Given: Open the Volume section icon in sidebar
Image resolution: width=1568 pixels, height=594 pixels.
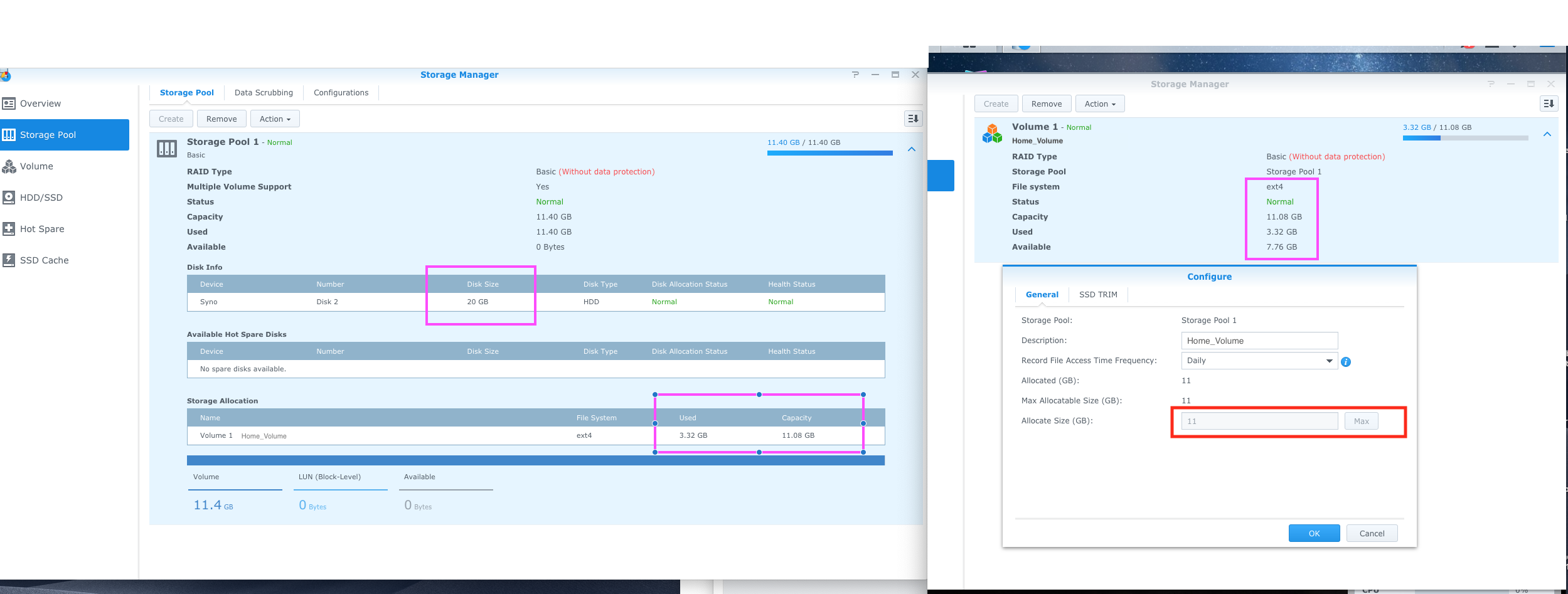Looking at the screenshot, I should (9, 166).
